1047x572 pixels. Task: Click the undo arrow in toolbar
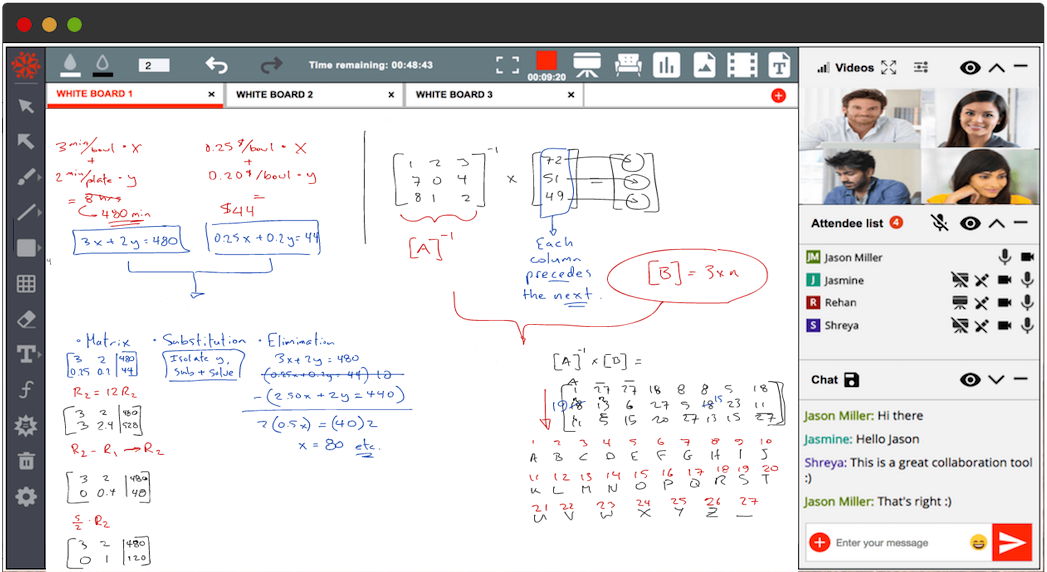click(216, 65)
